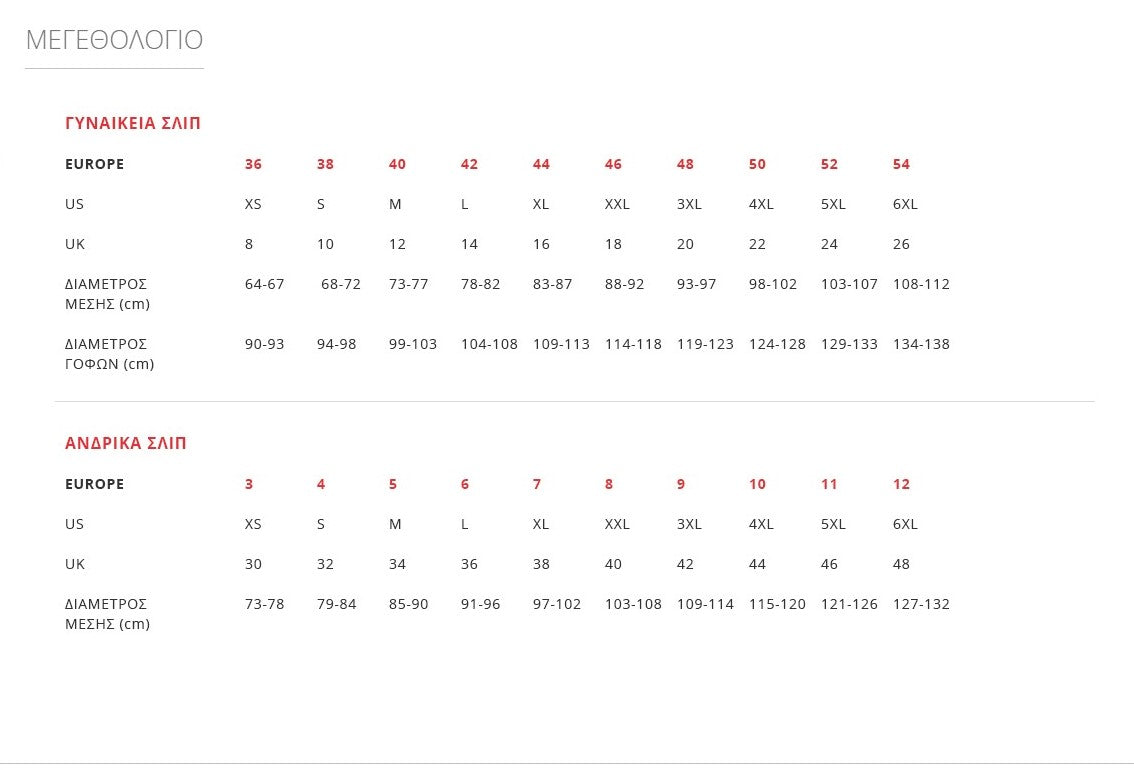Select women's UK size 14
The image size is (1134, 770).
[469, 244]
